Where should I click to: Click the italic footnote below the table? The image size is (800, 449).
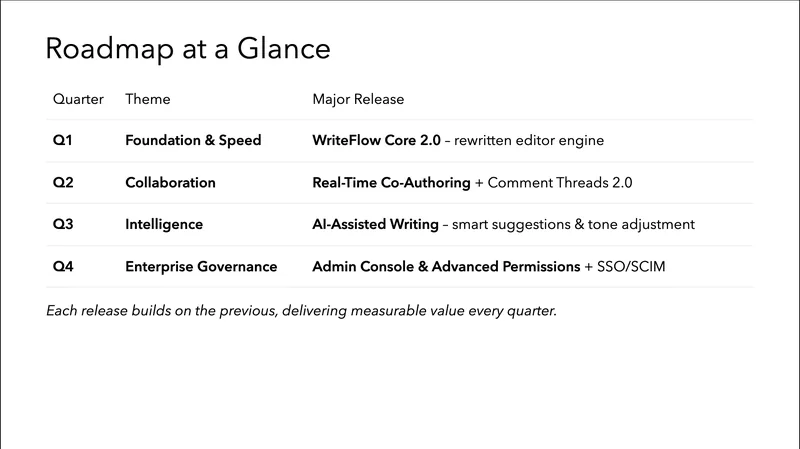tap(301, 311)
